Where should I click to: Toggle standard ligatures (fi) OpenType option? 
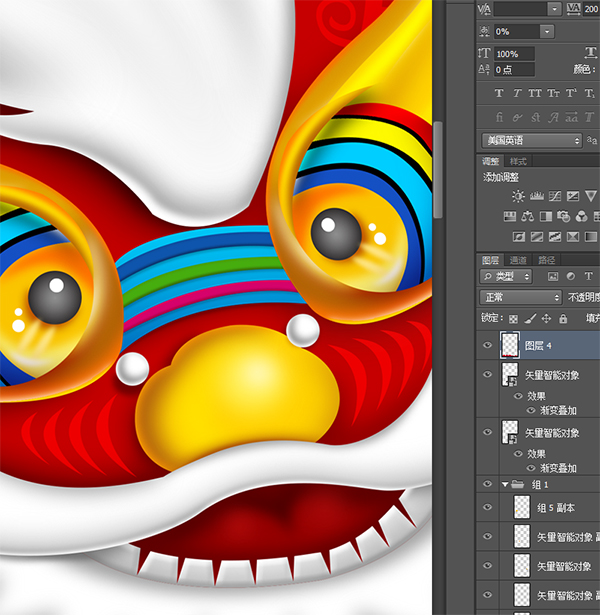499,117
